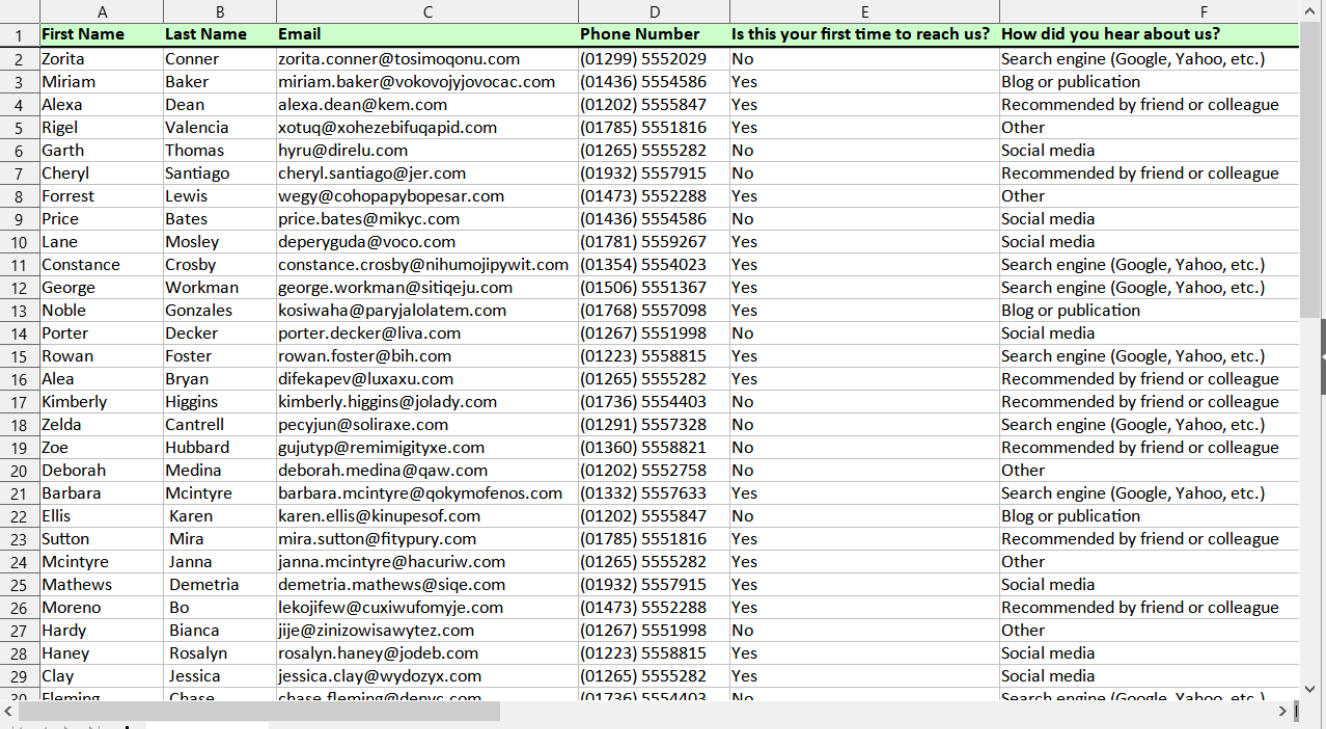Select column C header
1326x729 pixels.
tap(427, 12)
